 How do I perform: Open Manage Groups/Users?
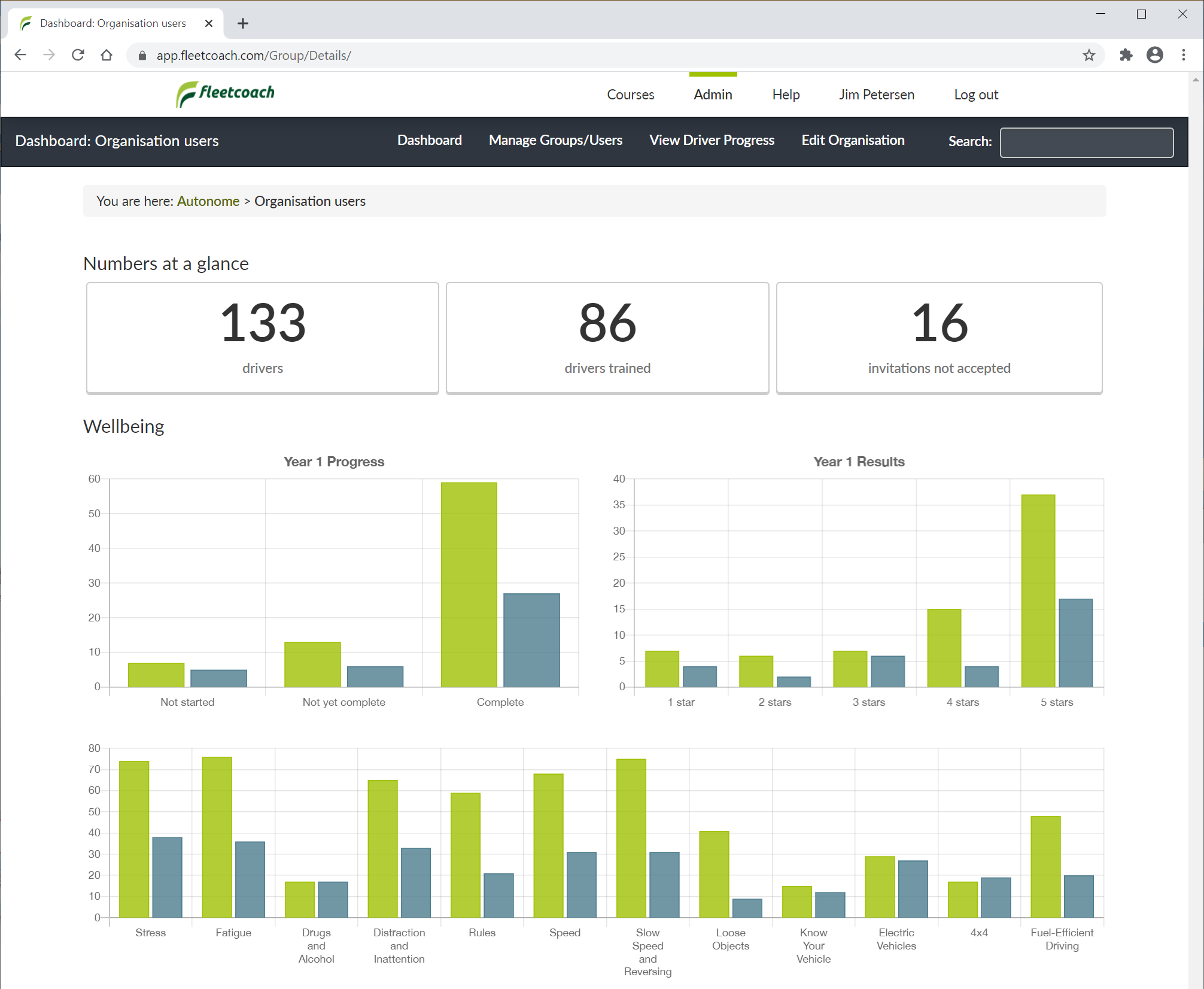click(x=555, y=140)
